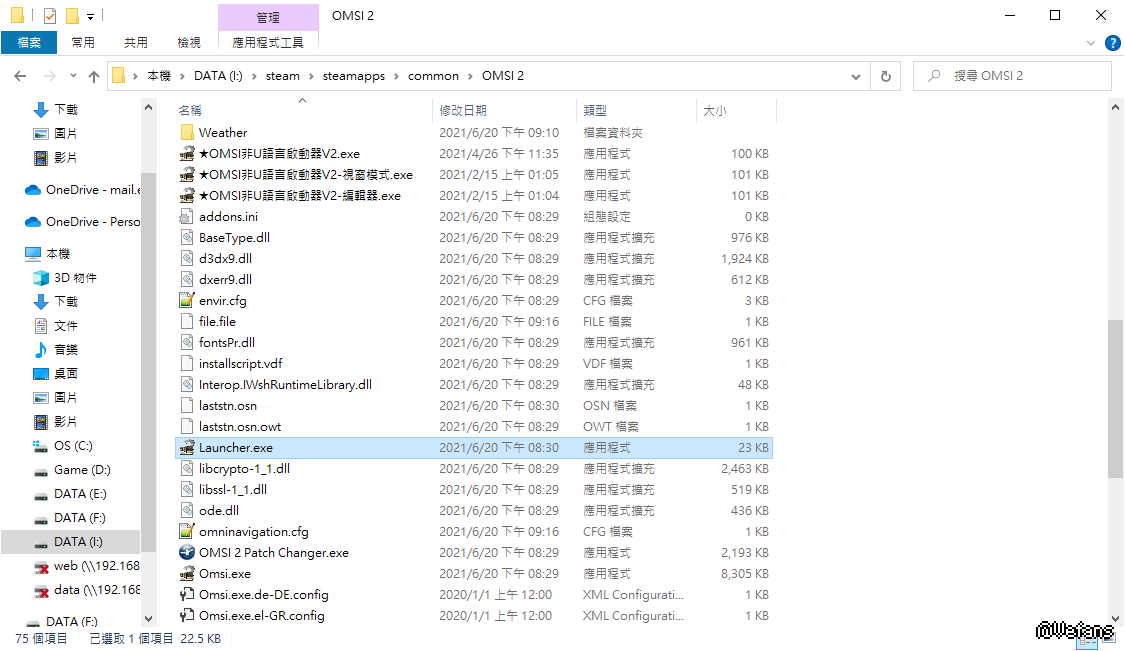Click the disconnected web network drive icon
The width and height of the screenshot is (1125, 651).
click(41, 566)
